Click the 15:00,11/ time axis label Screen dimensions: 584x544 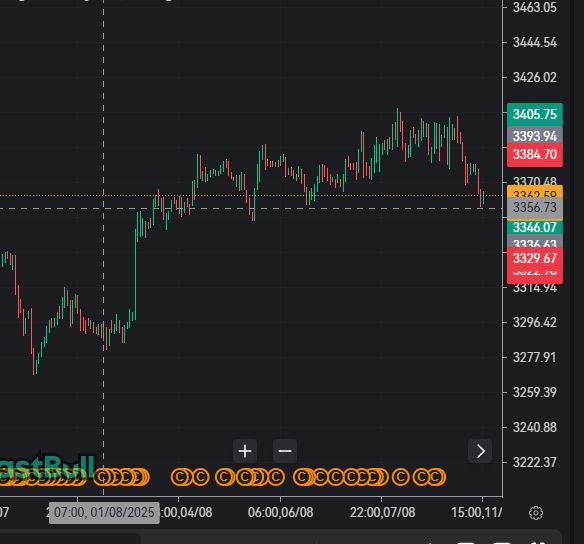[476, 513]
